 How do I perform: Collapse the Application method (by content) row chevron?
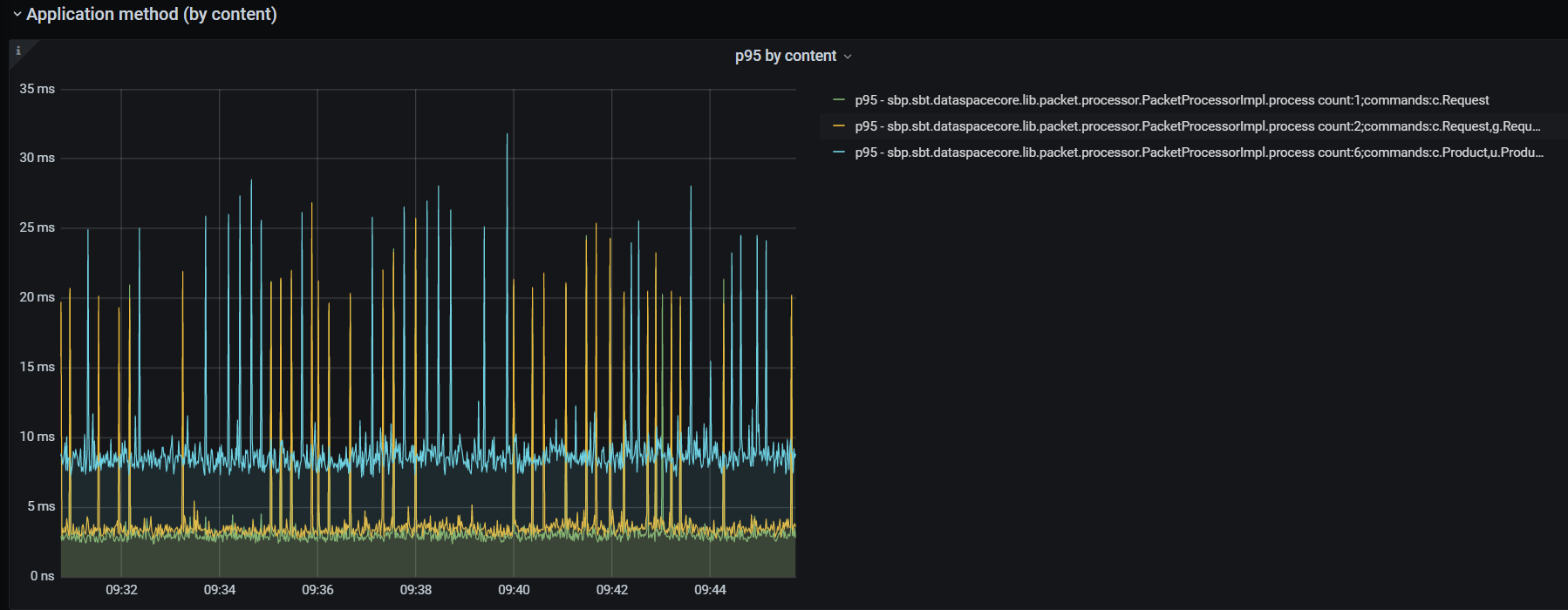[17, 15]
